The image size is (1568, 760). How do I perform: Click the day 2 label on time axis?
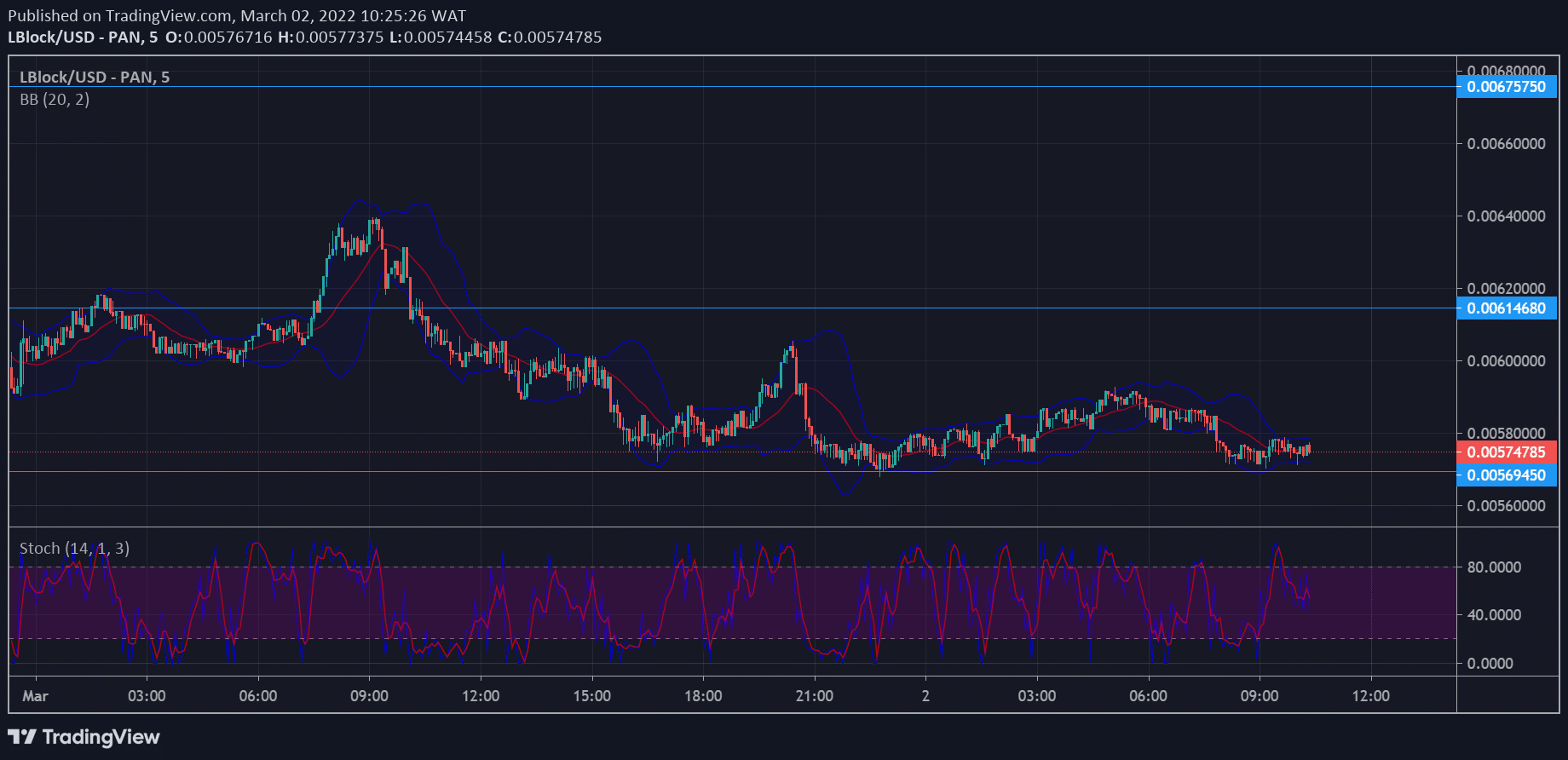tap(925, 696)
